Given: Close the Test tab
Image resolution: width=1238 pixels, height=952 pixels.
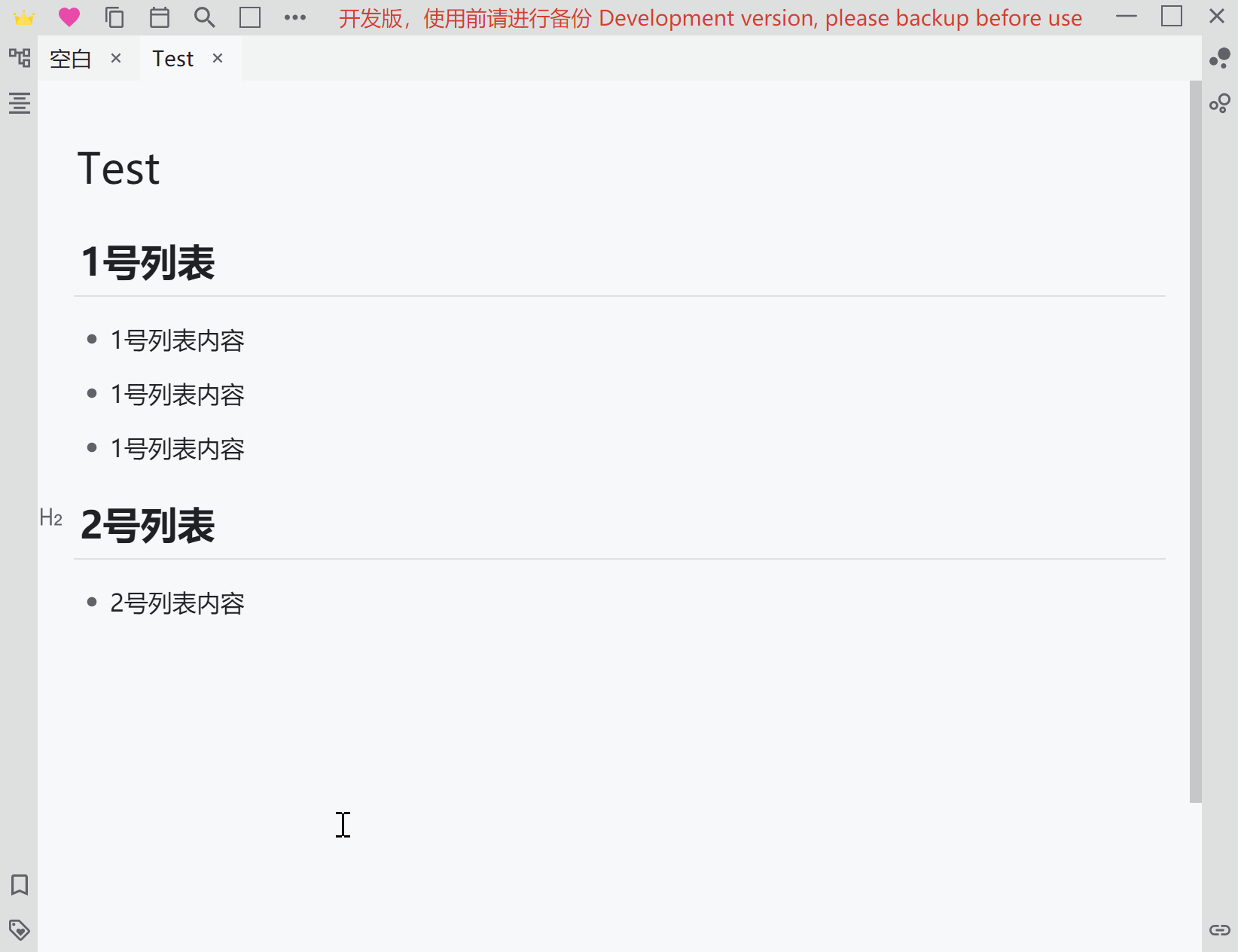Looking at the screenshot, I should [218, 58].
